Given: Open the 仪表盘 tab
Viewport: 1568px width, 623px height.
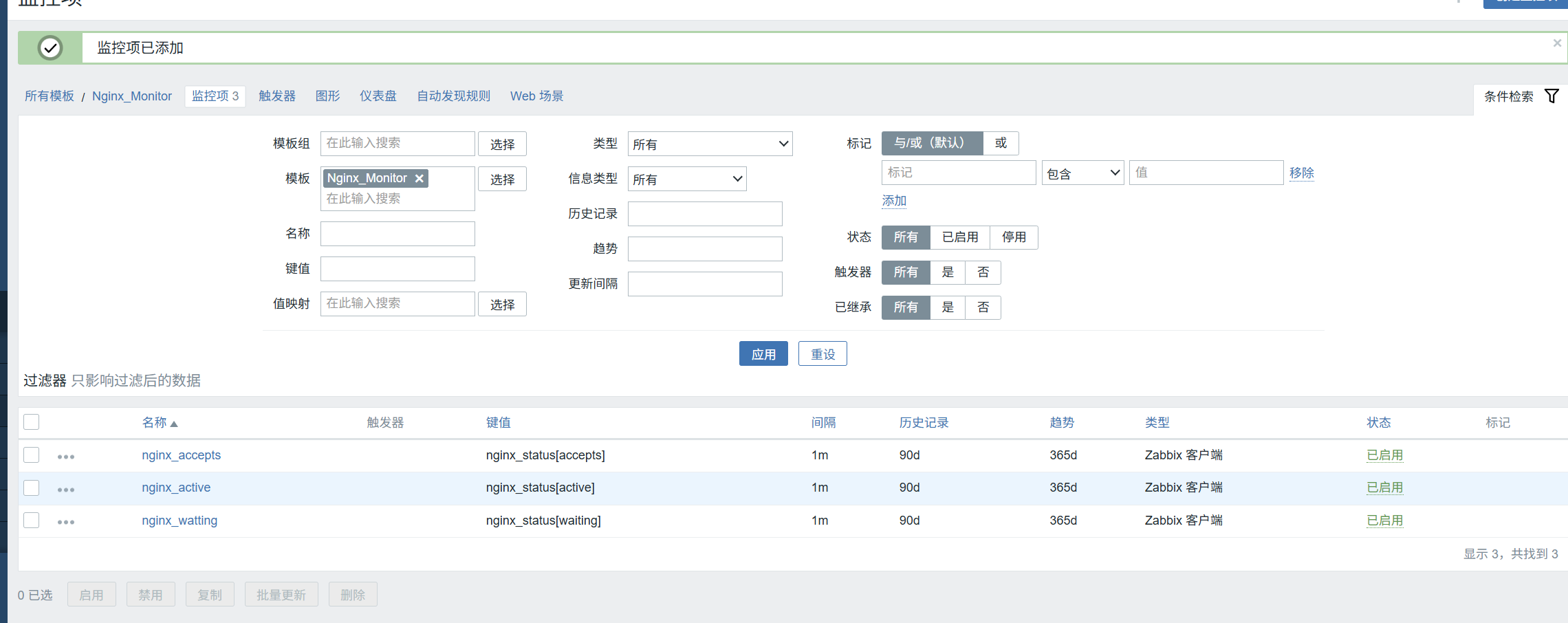Looking at the screenshot, I should (x=378, y=96).
